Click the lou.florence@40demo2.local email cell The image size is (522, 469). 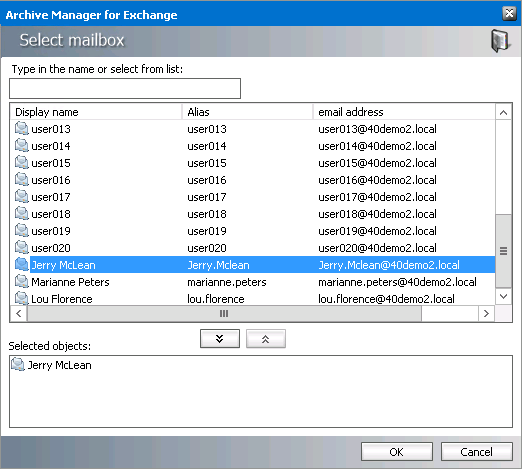[x=386, y=299]
